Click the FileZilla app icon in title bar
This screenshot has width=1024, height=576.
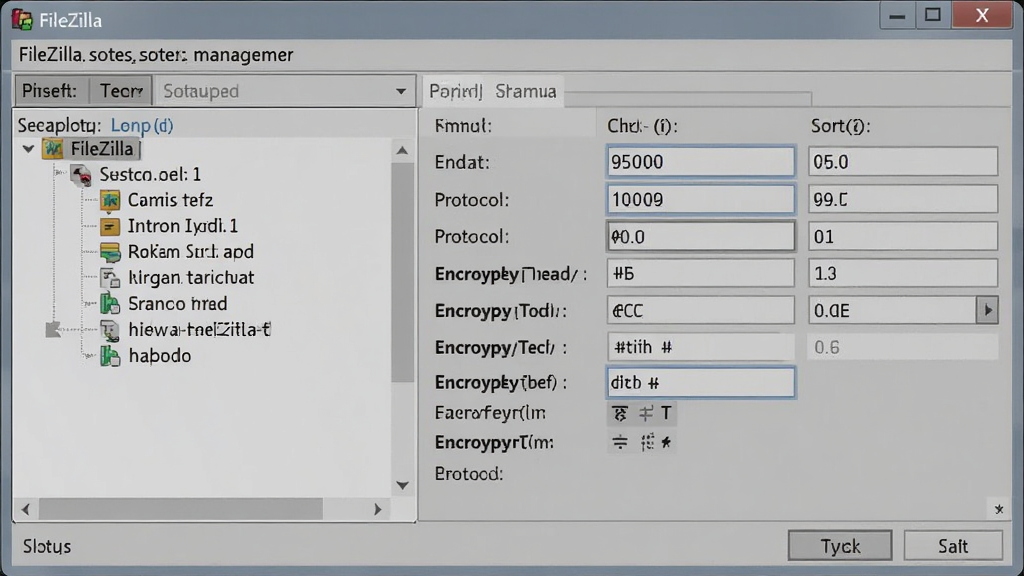tap(22, 20)
